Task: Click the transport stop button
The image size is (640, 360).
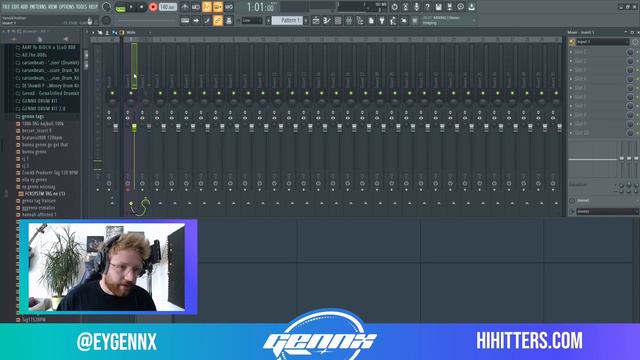Action: click(141, 7)
